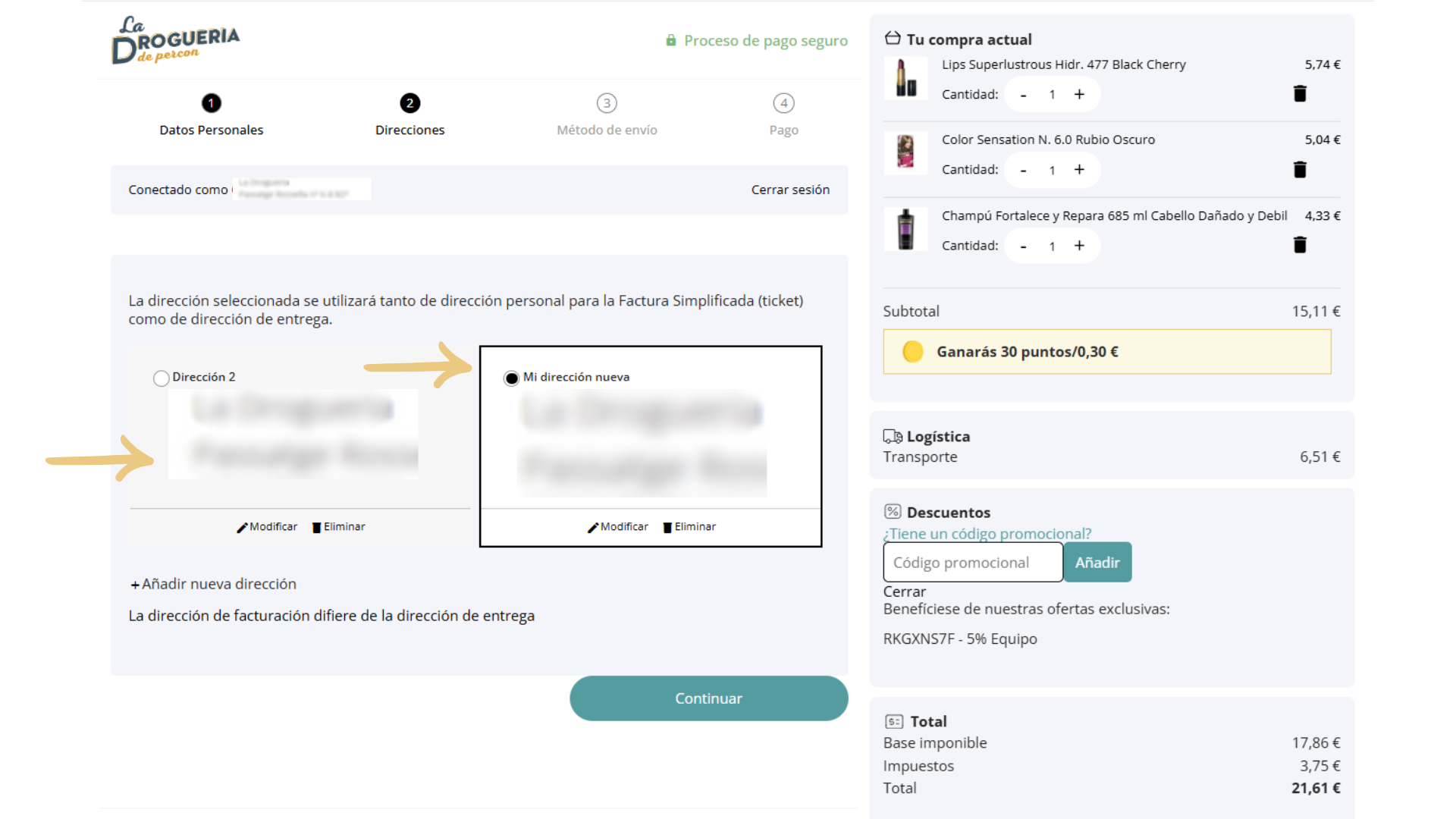This screenshot has width=1456, height=819.
Task: Click Cerrar sesión link
Action: point(790,190)
